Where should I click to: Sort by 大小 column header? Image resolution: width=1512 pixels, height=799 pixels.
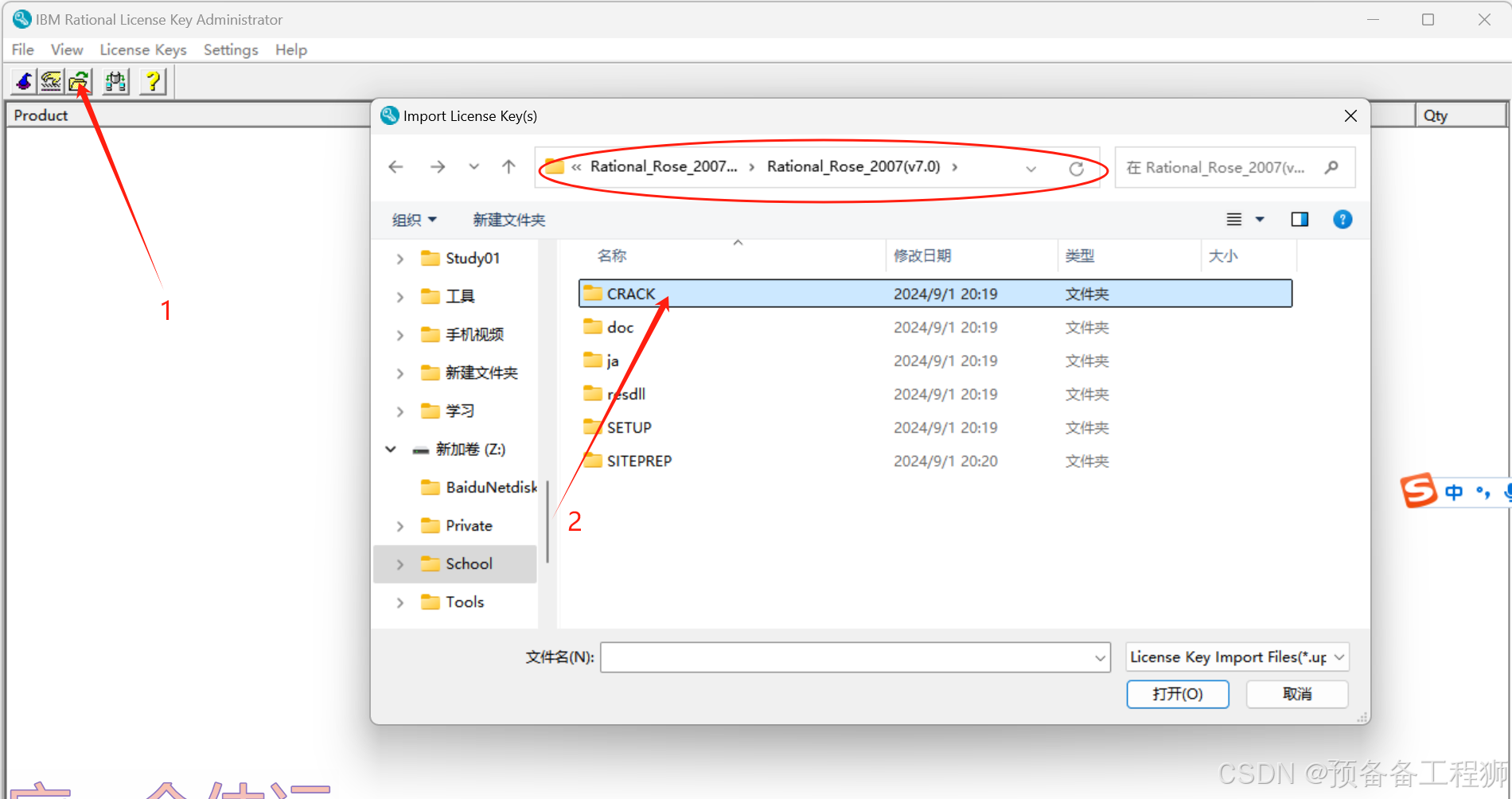[x=1223, y=255]
